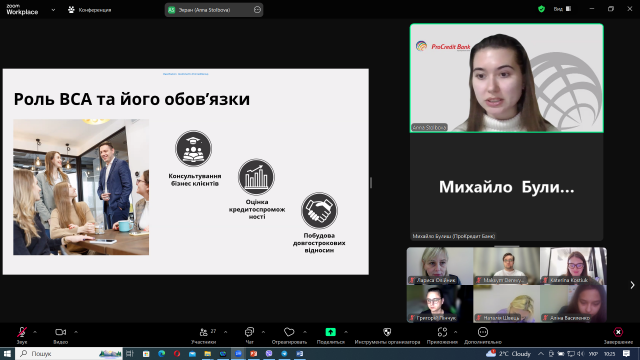640x360 pixels.
Task: Click the green Поделиться share screen button
Action: pyautogui.click(x=331, y=335)
